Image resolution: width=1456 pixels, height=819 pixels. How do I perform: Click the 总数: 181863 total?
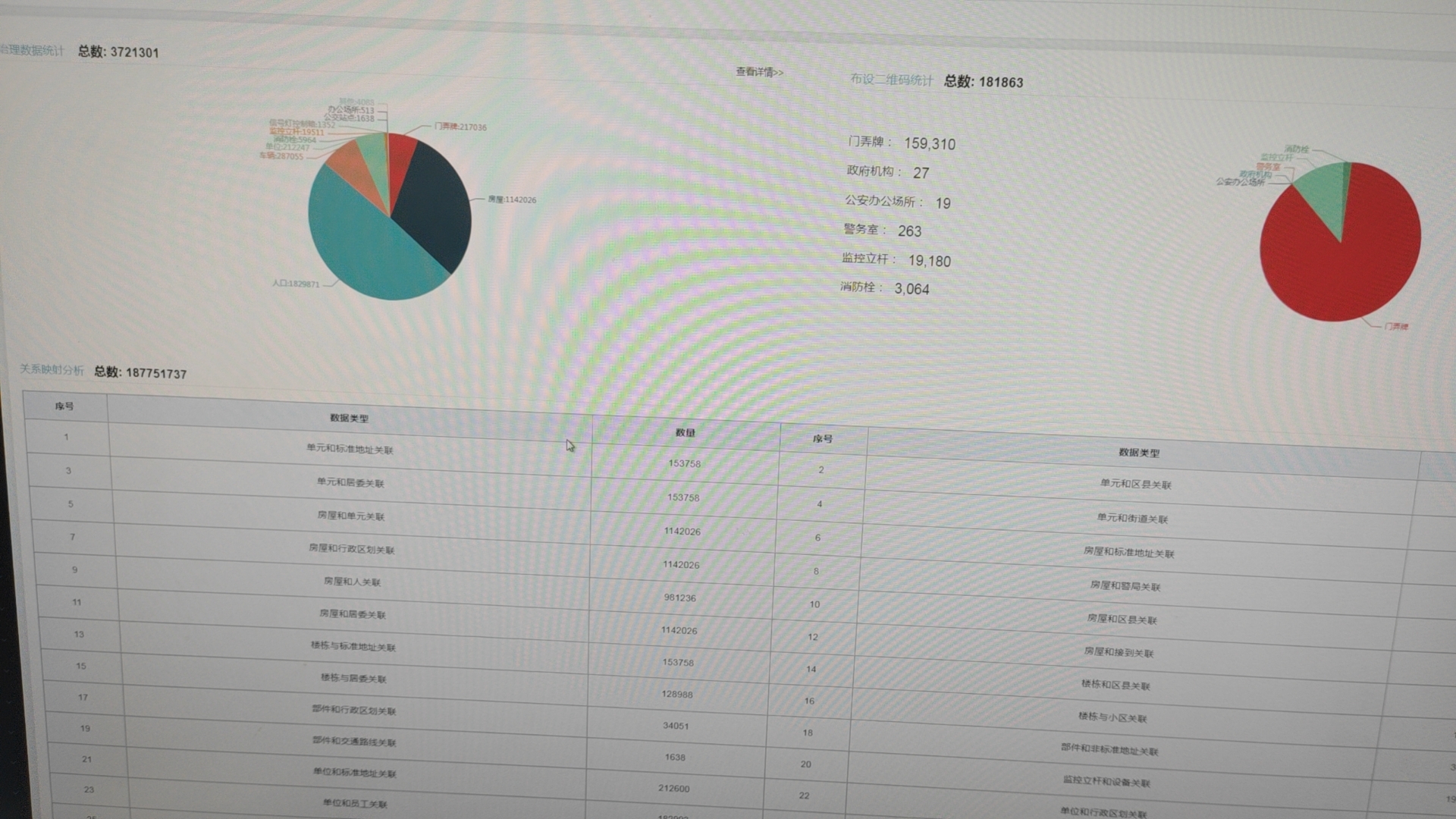[x=984, y=82]
